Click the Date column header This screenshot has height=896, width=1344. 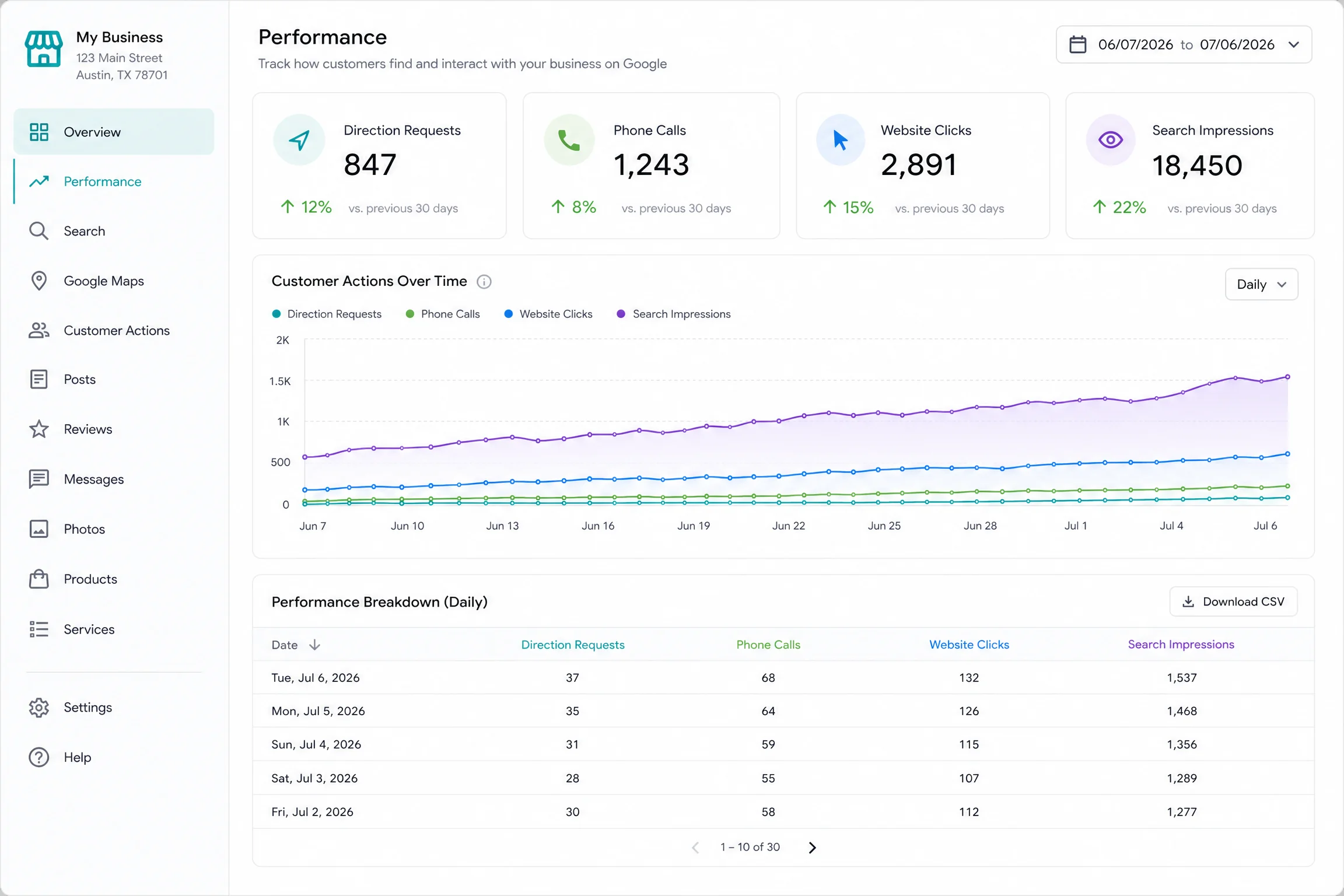285,645
